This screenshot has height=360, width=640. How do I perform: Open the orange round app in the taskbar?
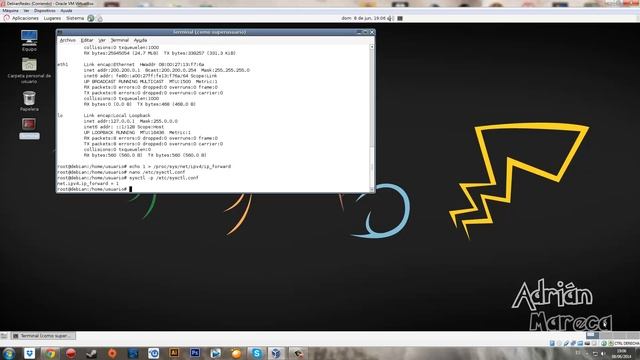112,353
